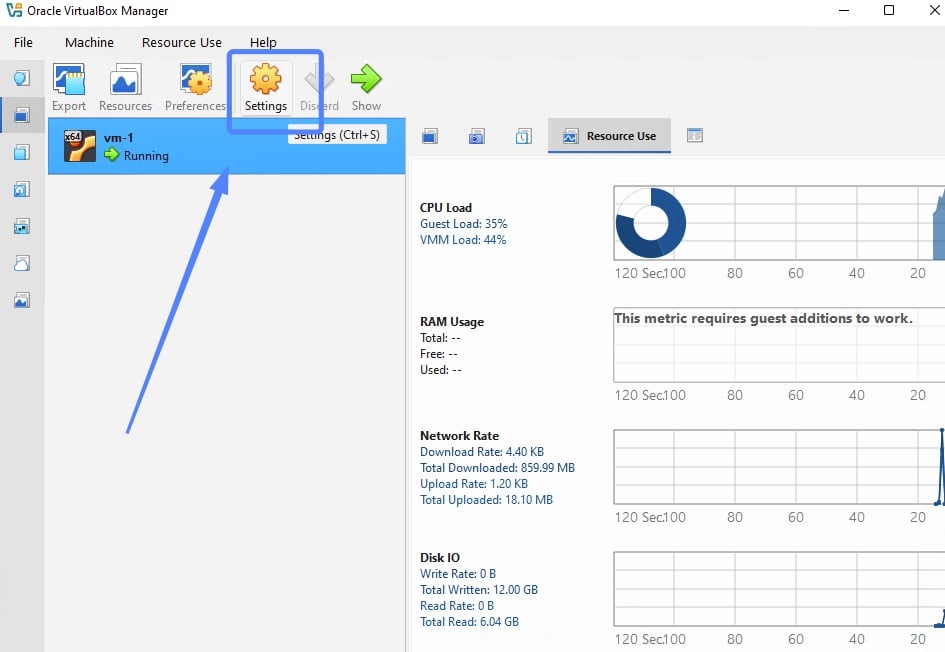Click the VirtualBox logo in title bar
The image size is (945, 652).
[x=13, y=10]
